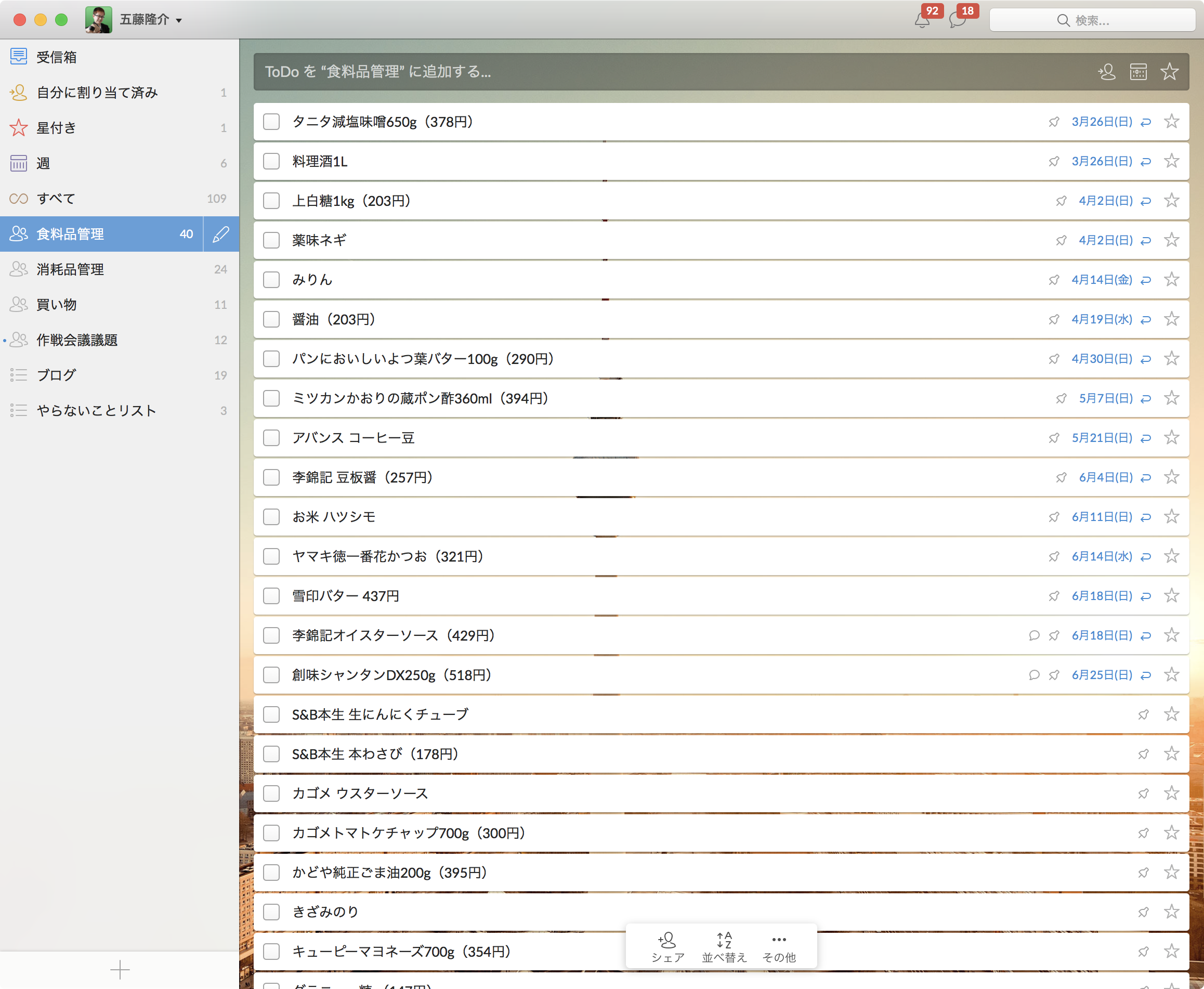
Task: Select the 消耗品管理 list in sidebar
Action: [70, 269]
